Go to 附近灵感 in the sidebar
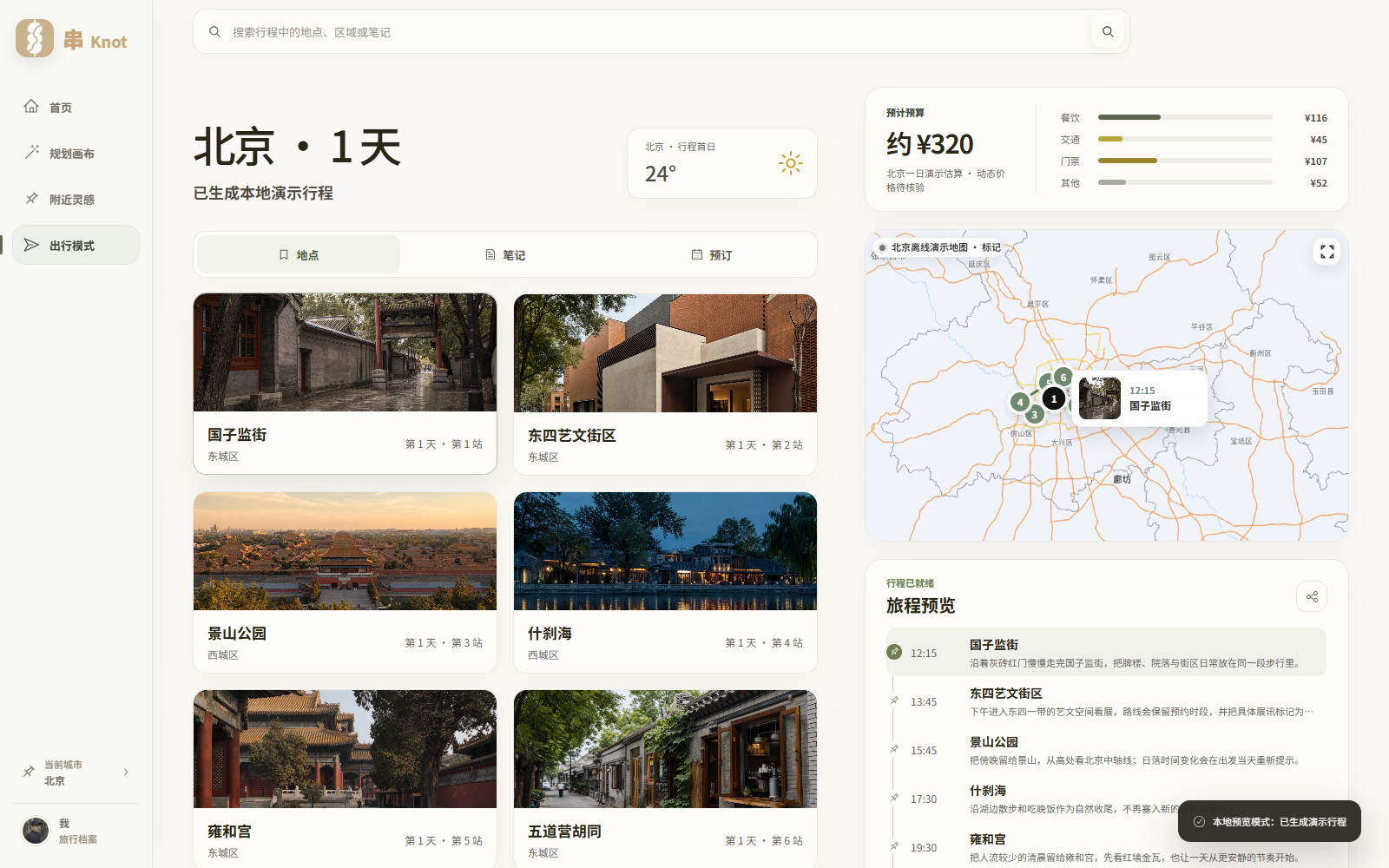The image size is (1389, 868). (x=76, y=199)
